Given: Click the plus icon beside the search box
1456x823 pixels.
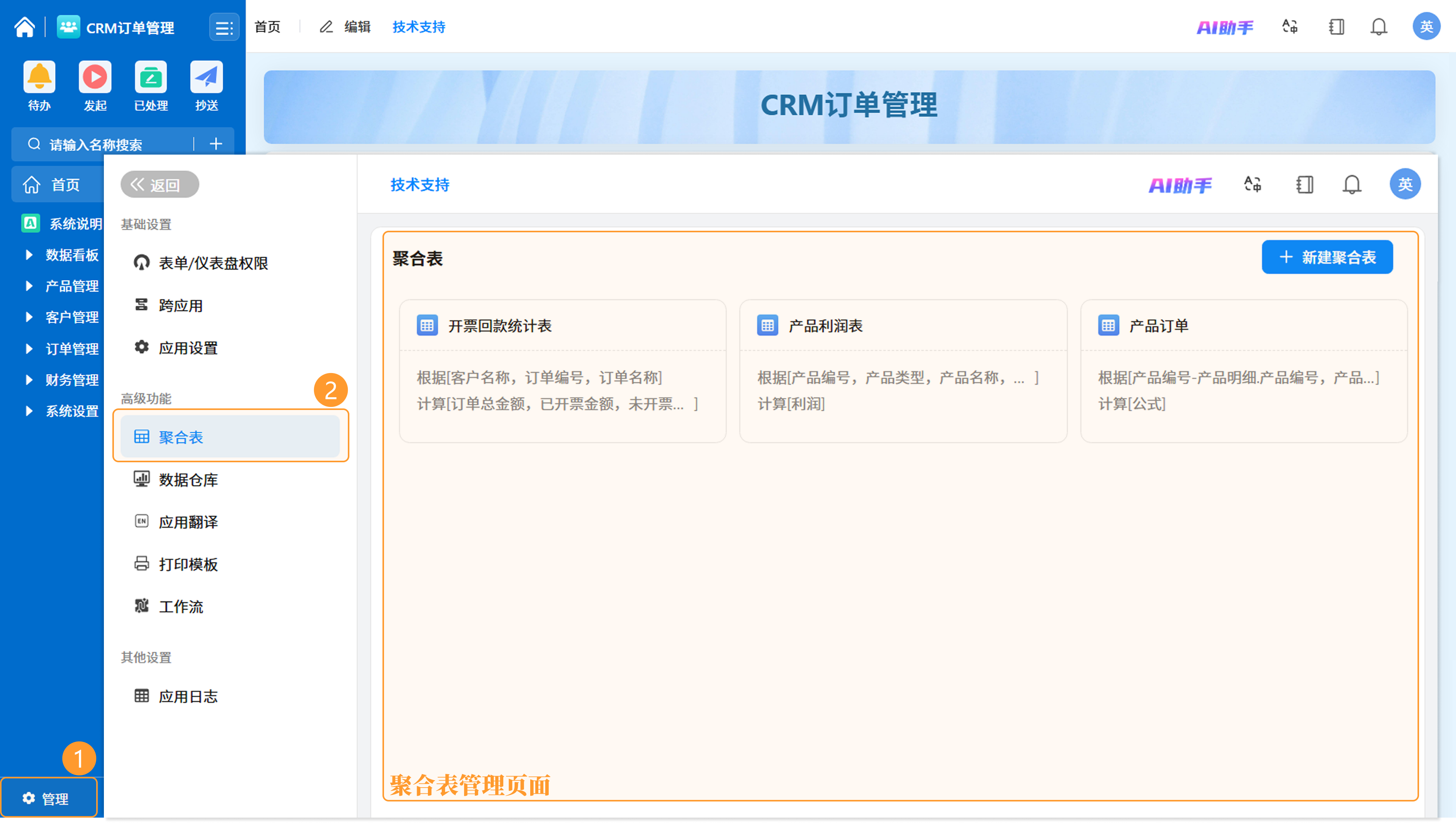Looking at the screenshot, I should (x=215, y=144).
